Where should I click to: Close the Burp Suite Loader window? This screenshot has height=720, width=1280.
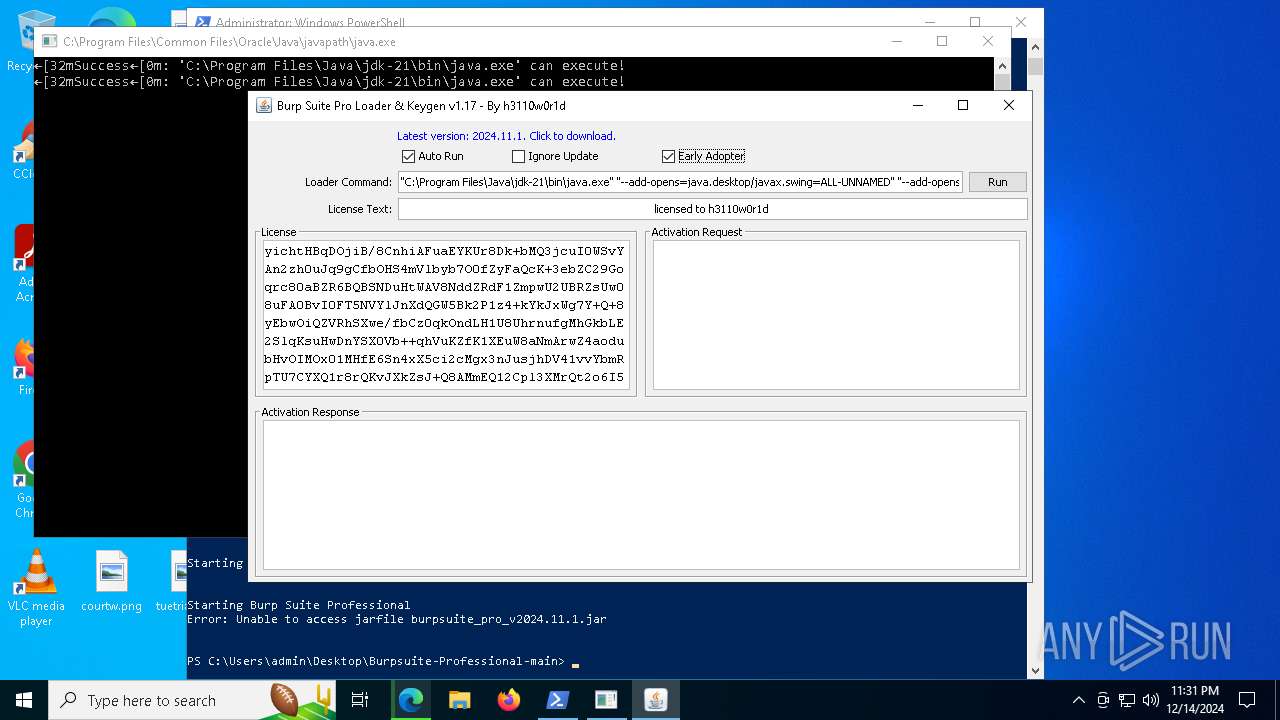pos(1009,105)
